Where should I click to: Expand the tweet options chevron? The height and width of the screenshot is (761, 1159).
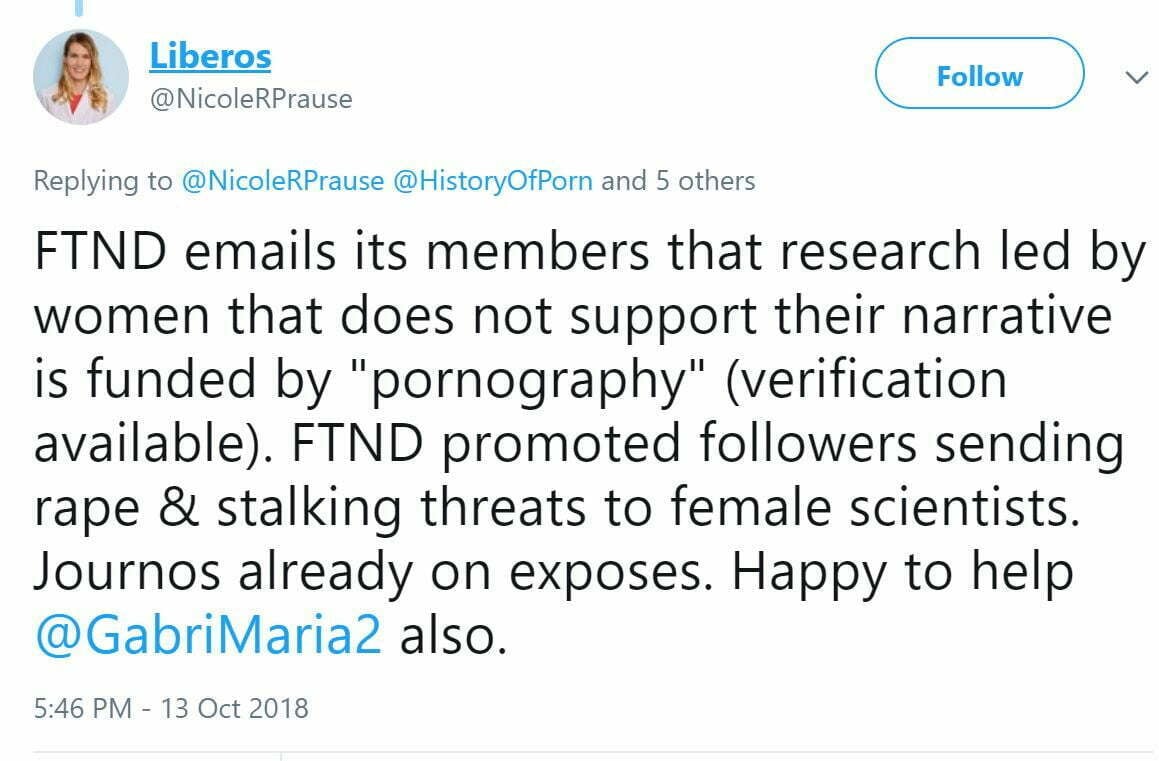point(1136,78)
